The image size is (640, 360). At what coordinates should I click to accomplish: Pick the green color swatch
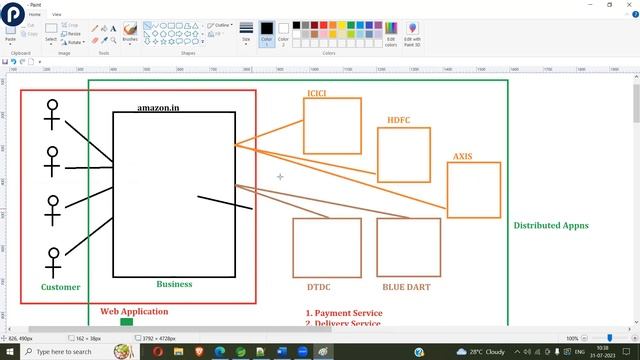tap(351, 25)
